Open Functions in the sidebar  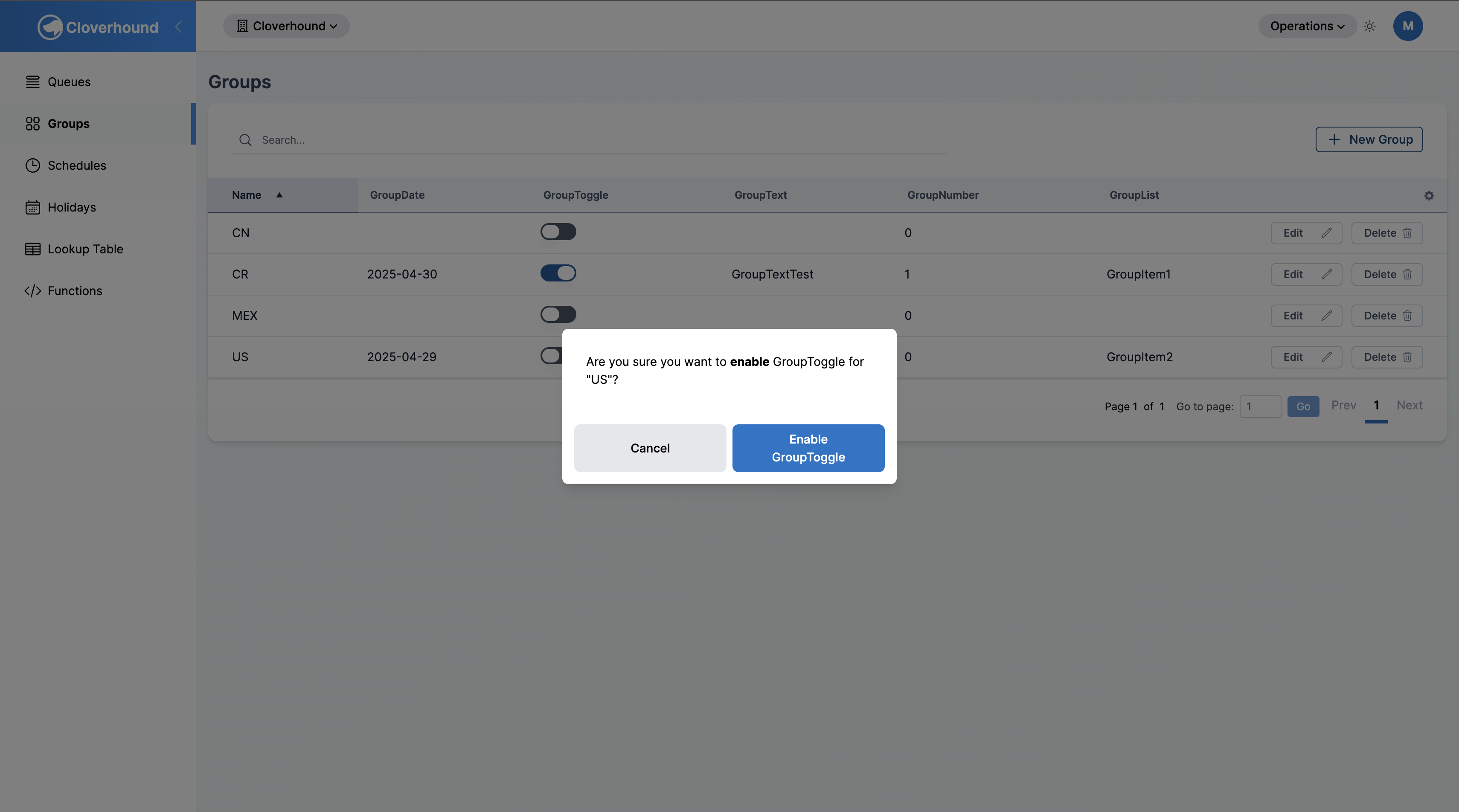pyautogui.click(x=98, y=290)
